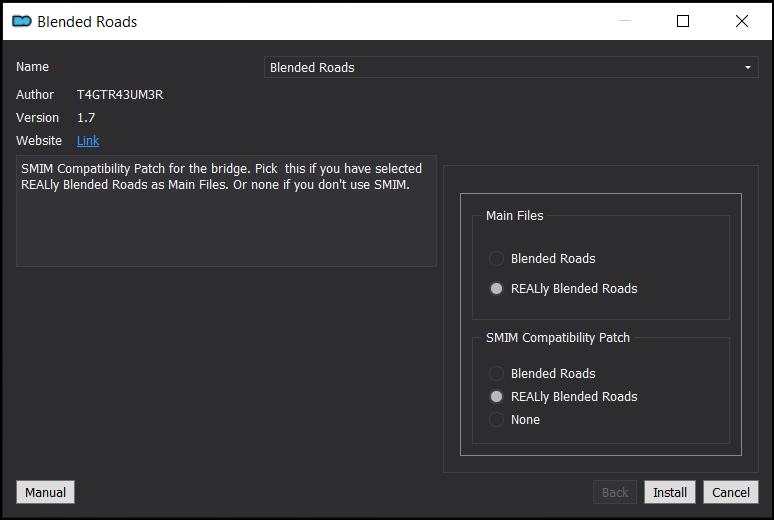Click the author name T4GTR43UM3R

(x=120, y=95)
